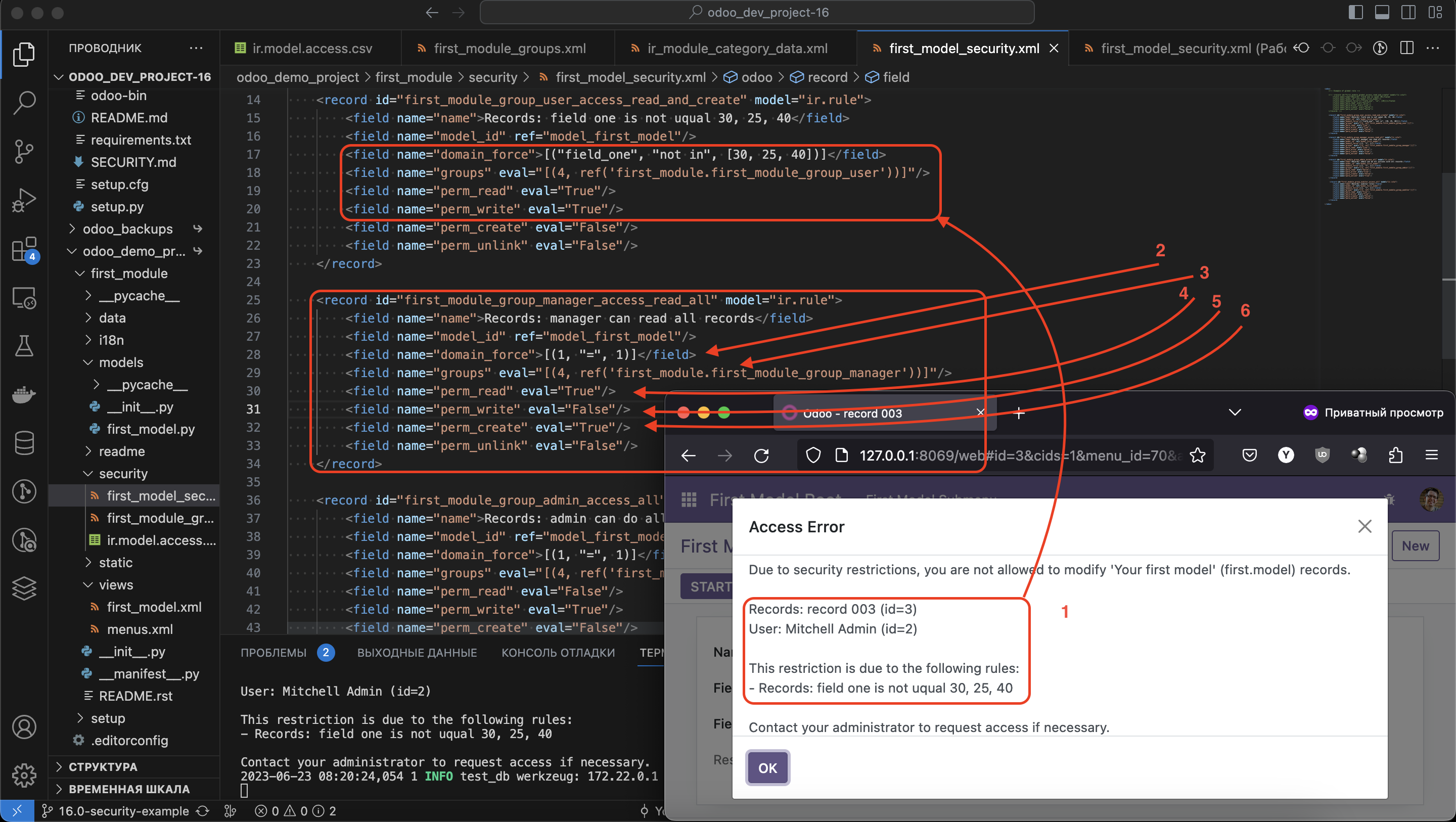Click the synchronize changes icon in status bar
The width and height of the screenshot is (1456, 822).
(203, 811)
